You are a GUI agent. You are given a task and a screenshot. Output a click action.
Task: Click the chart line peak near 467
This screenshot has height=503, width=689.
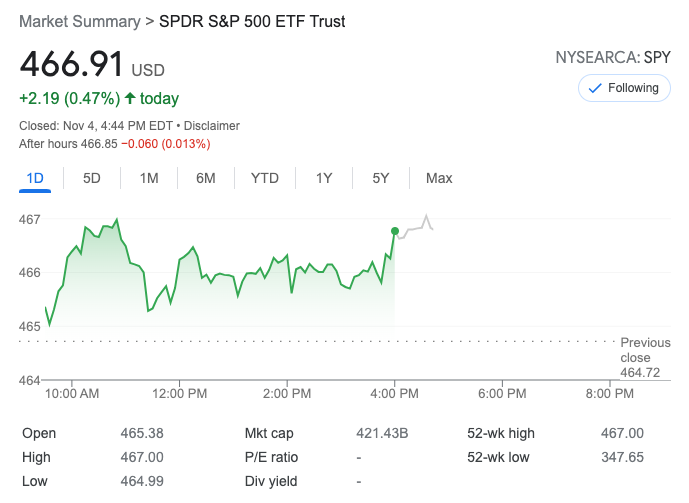tap(117, 219)
